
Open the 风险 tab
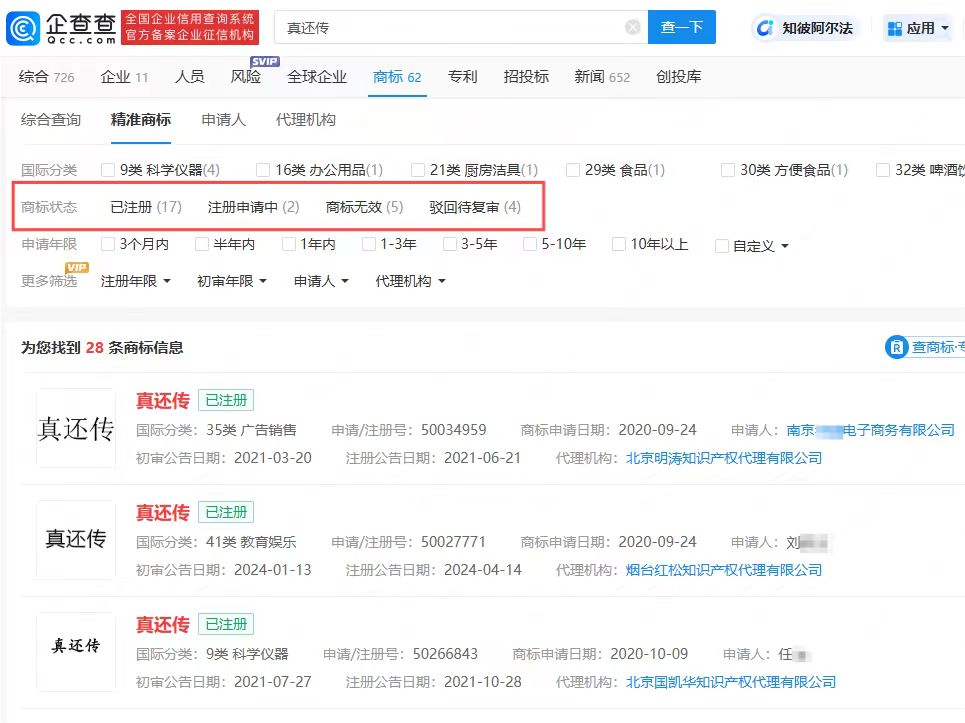(x=246, y=77)
